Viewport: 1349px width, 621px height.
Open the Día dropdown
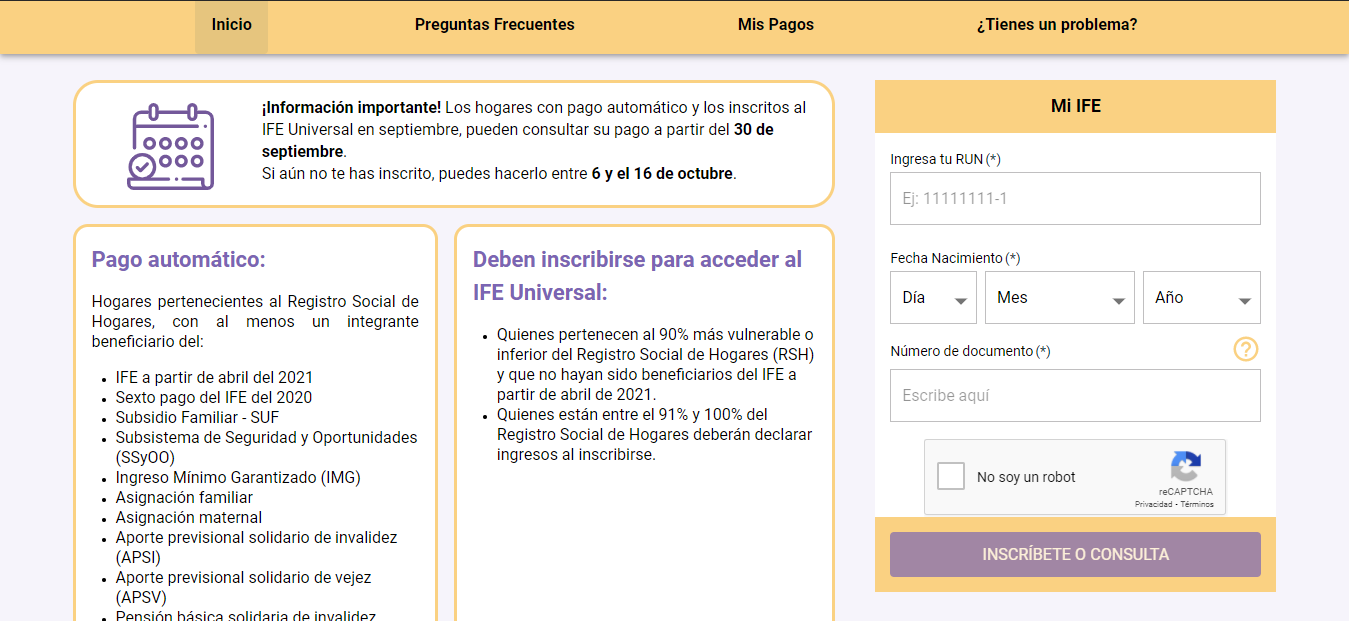point(933,298)
